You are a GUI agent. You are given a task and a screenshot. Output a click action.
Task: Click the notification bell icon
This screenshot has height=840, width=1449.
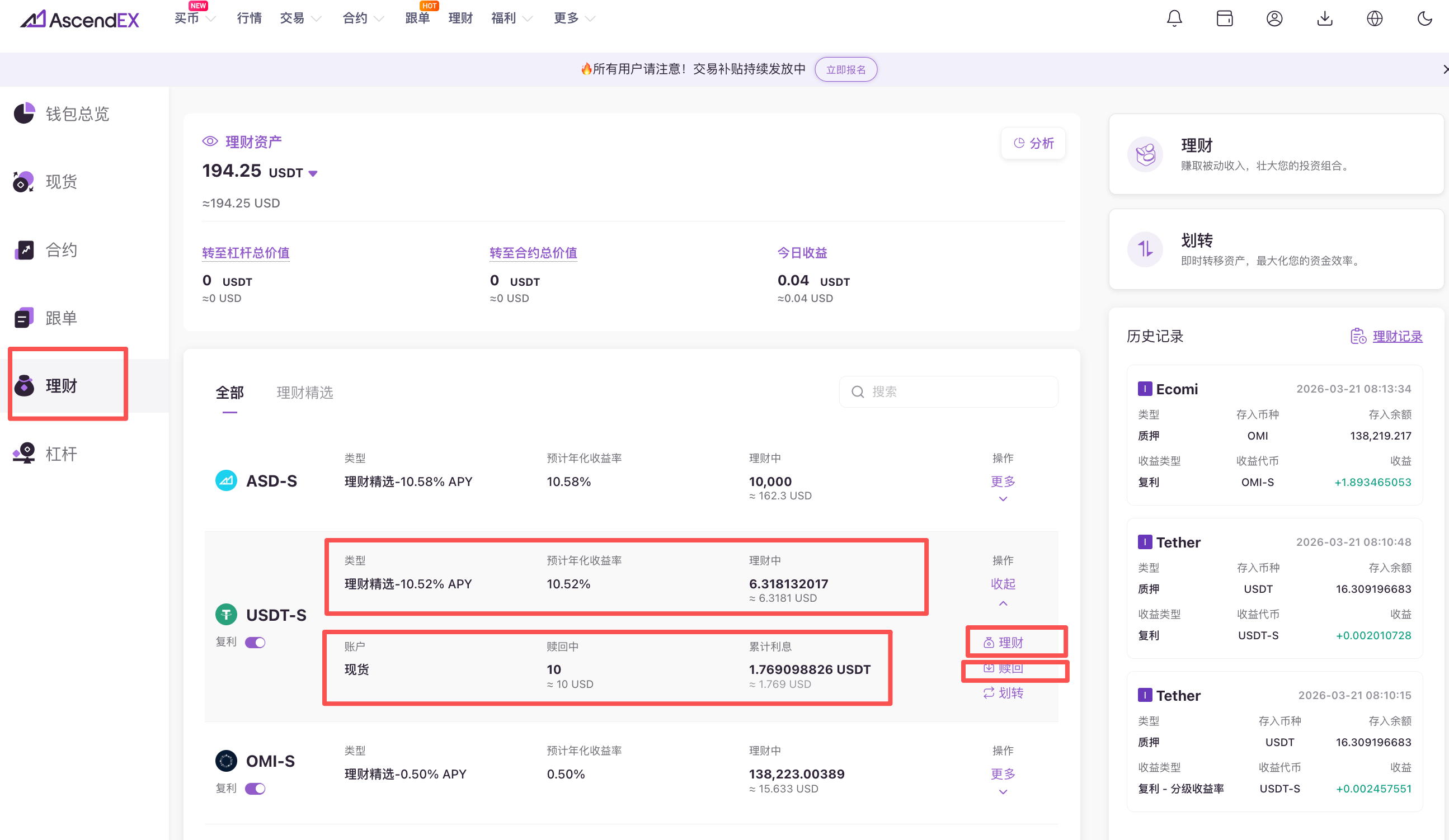click(1174, 18)
